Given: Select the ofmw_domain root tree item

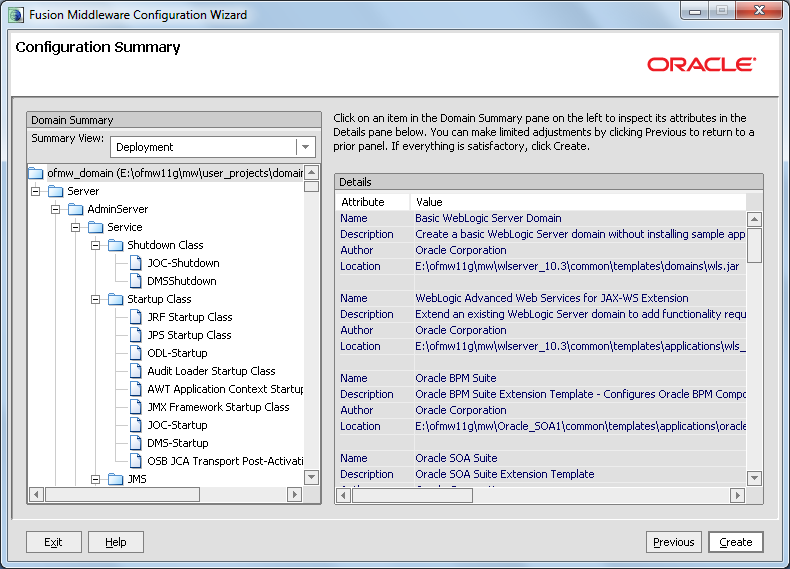Looking at the screenshot, I should 174,173.
